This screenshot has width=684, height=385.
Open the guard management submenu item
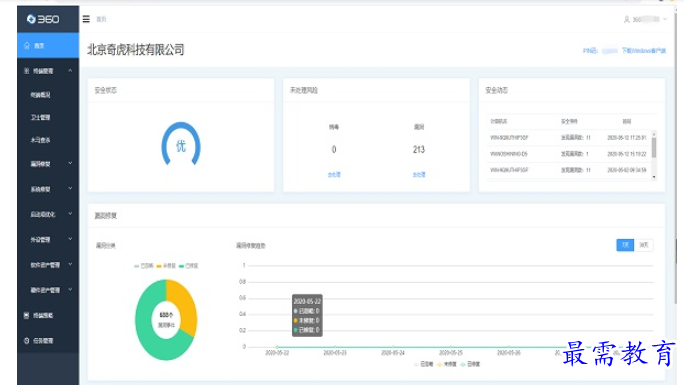tap(40, 117)
